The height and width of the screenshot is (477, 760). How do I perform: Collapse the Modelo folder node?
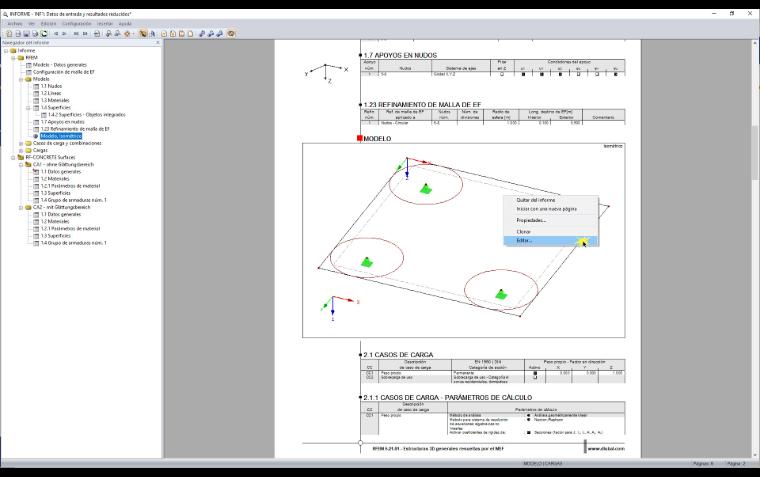point(21,79)
